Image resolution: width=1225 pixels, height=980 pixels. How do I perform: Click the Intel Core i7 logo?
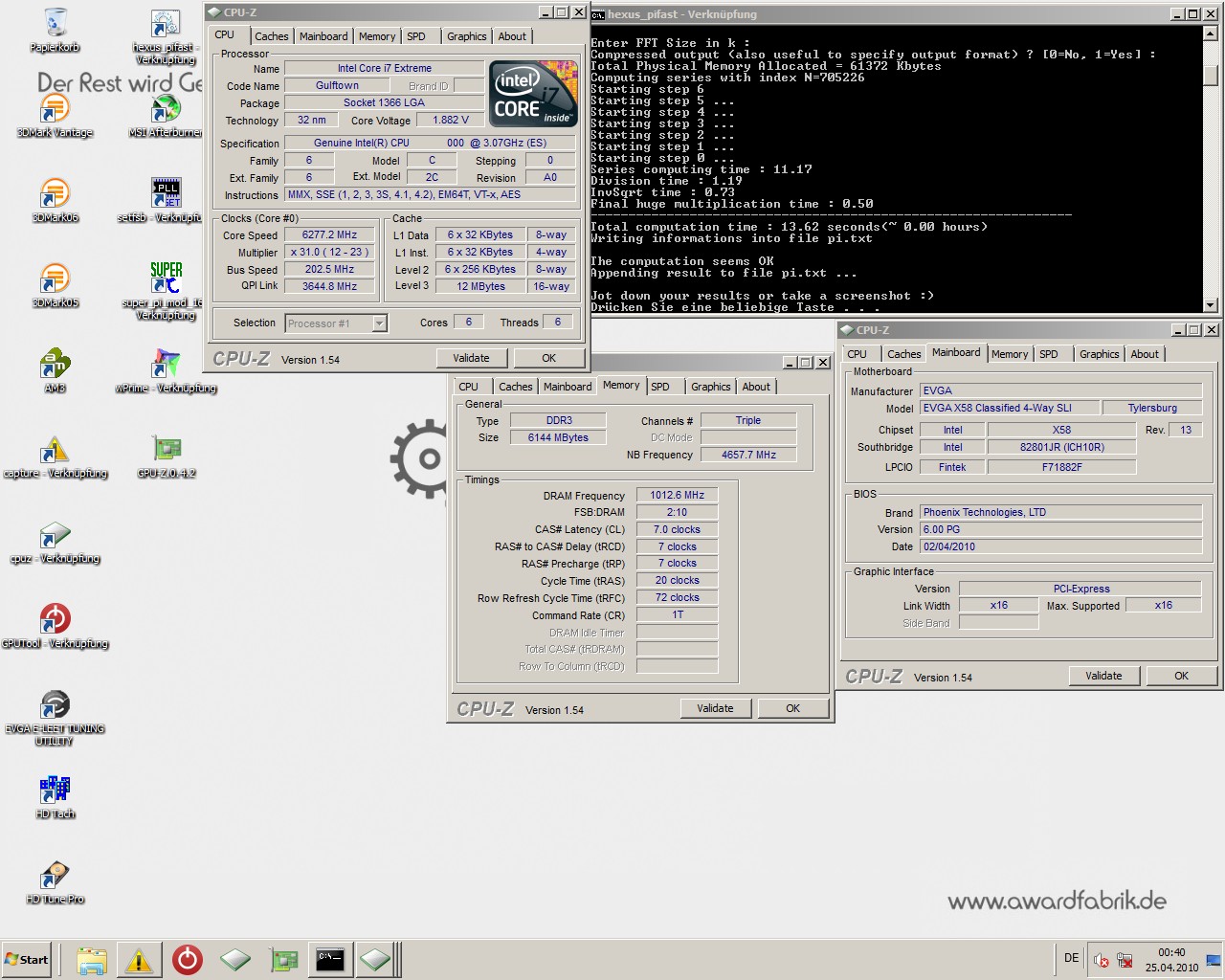coord(533,94)
